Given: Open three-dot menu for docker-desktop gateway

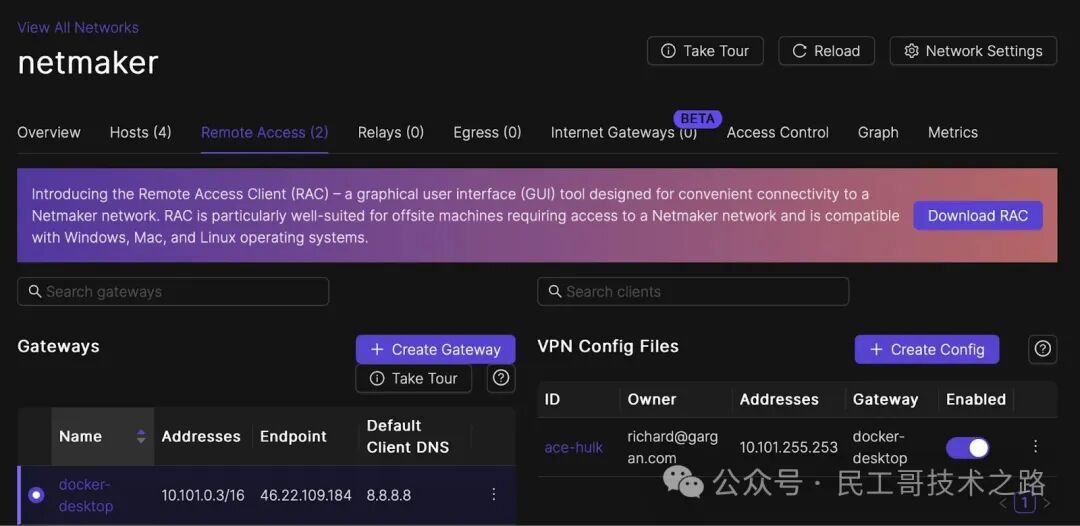Looking at the screenshot, I should pos(493,495).
